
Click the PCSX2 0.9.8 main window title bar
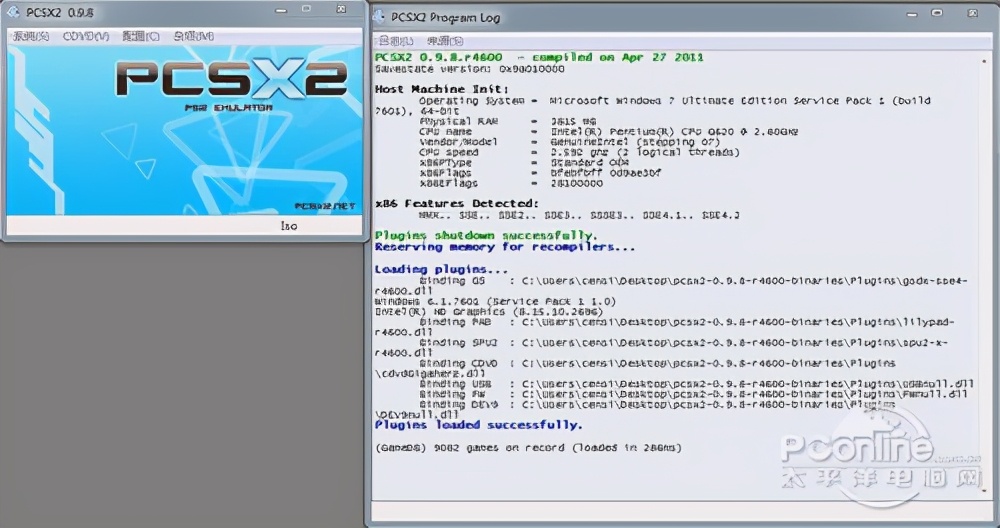[x=184, y=13]
